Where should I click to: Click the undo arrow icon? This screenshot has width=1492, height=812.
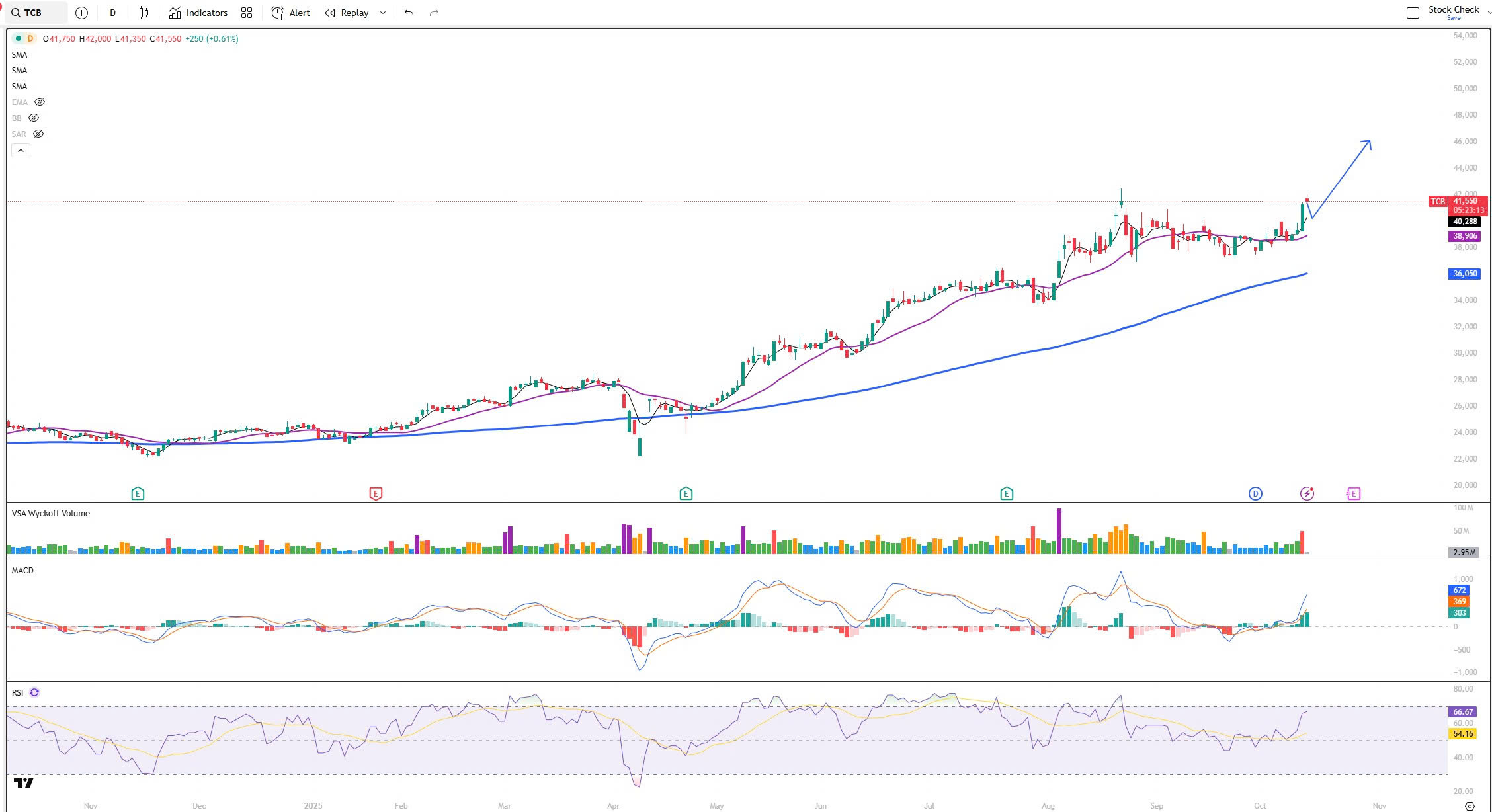[x=409, y=13]
